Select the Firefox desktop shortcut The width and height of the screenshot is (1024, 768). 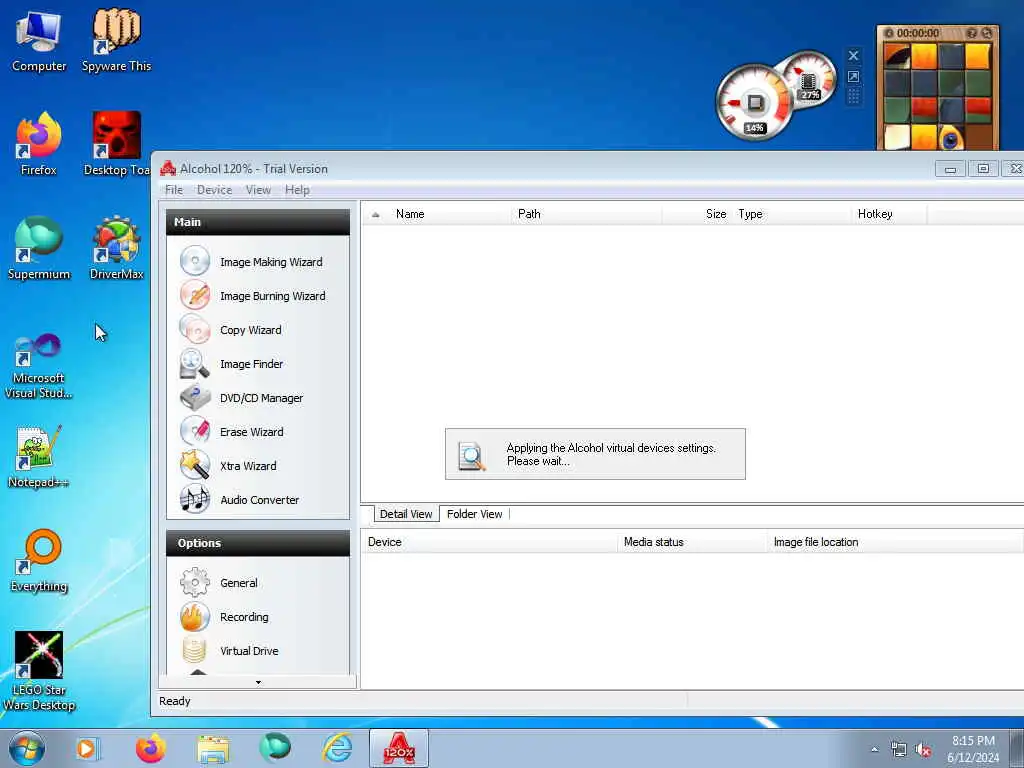[39, 144]
